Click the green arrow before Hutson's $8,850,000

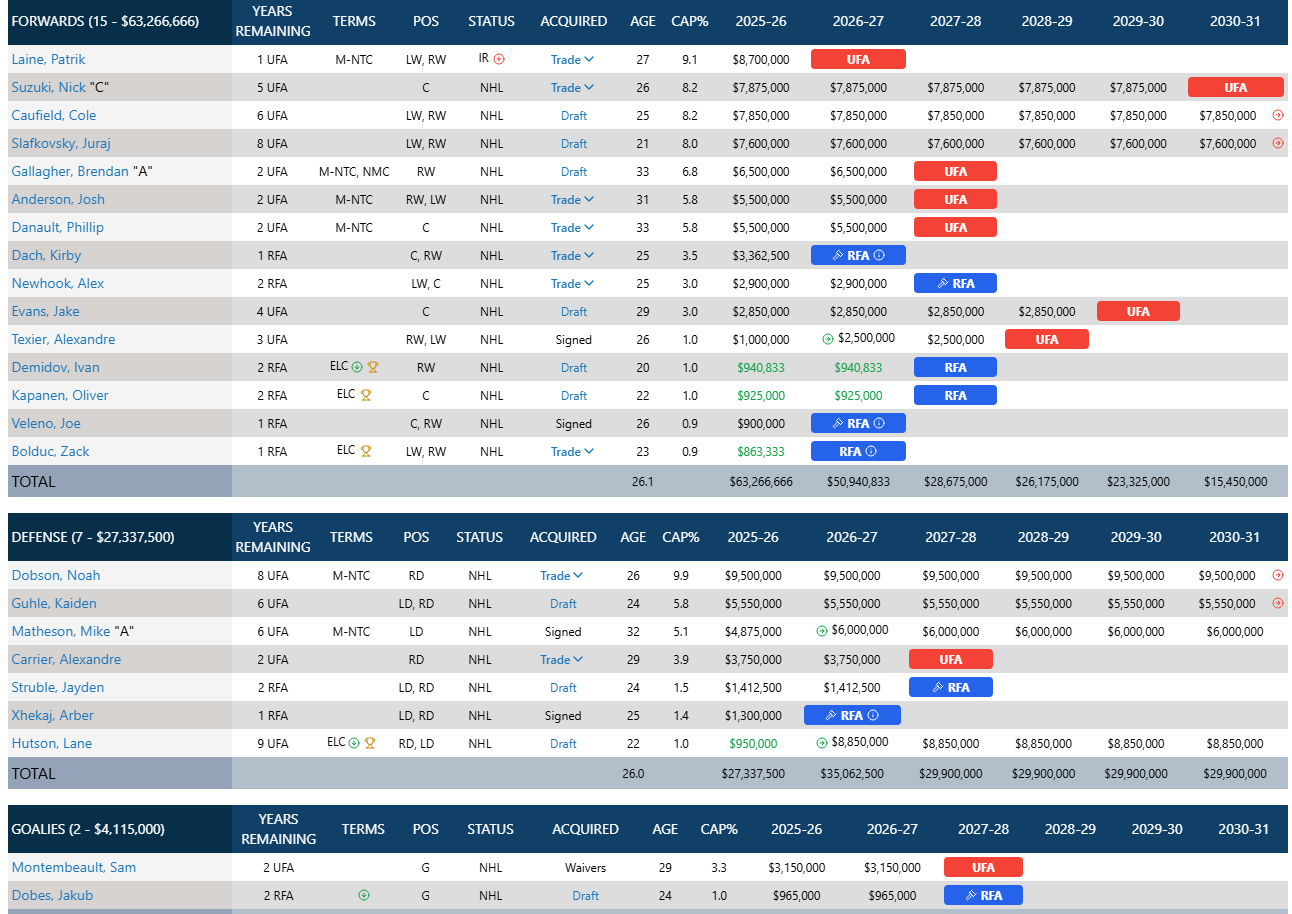822,743
